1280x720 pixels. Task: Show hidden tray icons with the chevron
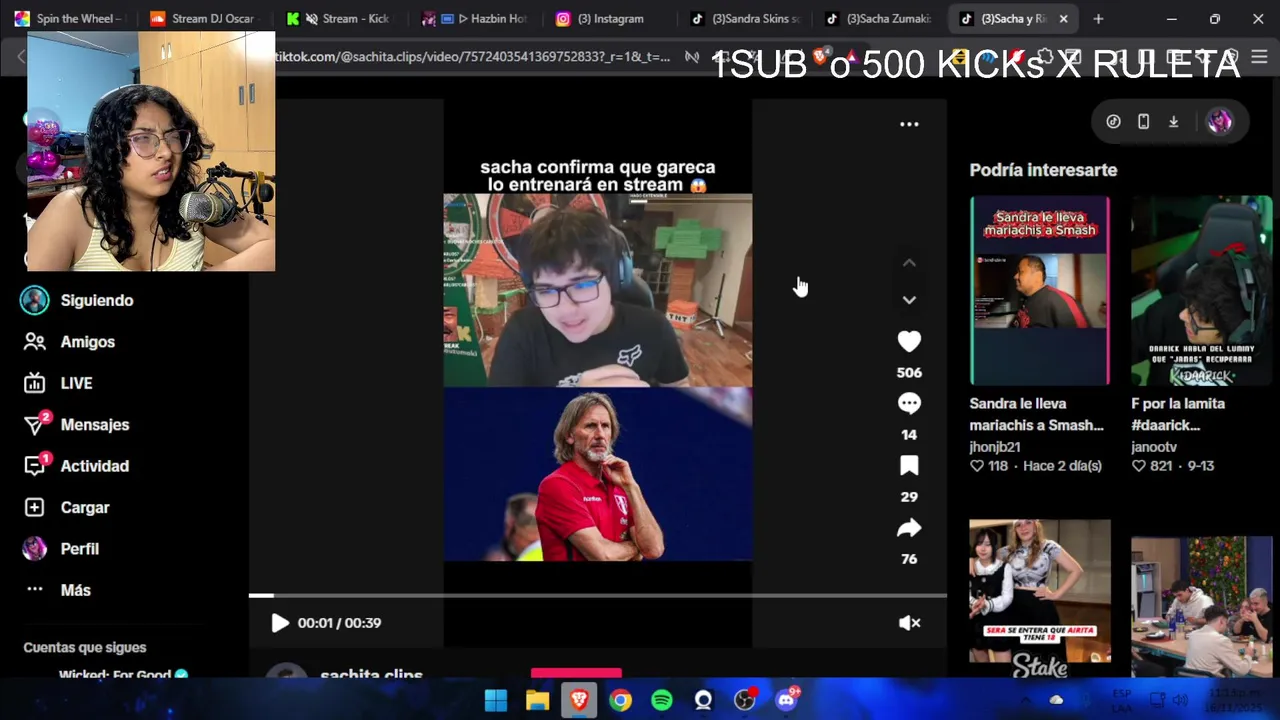tap(1025, 700)
